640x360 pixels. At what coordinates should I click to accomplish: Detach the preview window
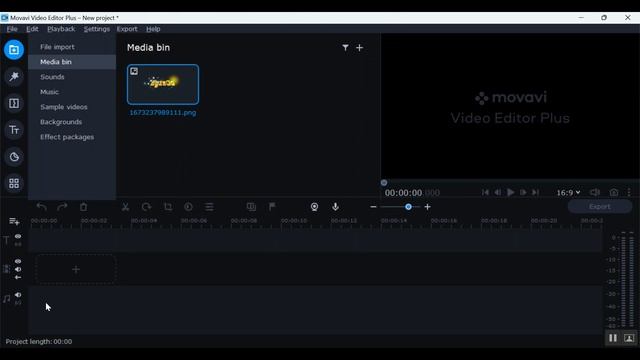[629, 338]
